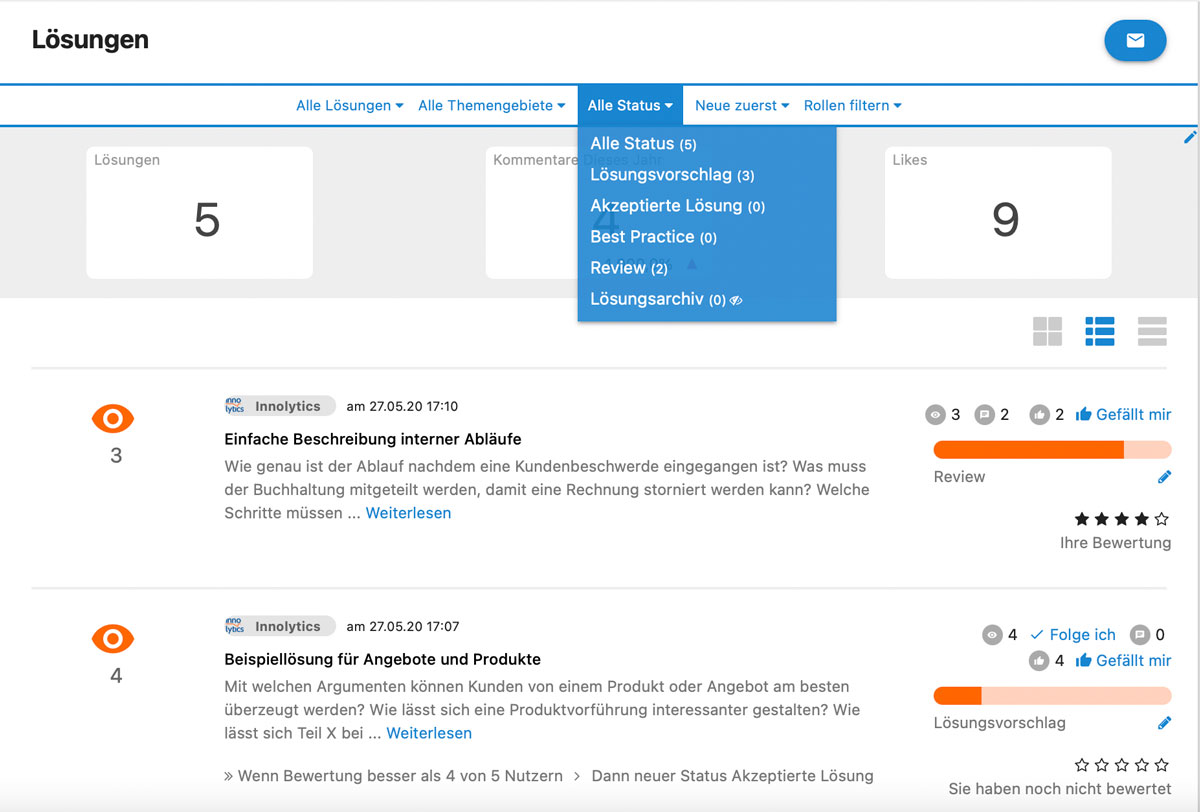This screenshot has width=1200, height=812.
Task: Toggle 'Folge ich' on Beispiellösung post
Action: pos(1073,635)
